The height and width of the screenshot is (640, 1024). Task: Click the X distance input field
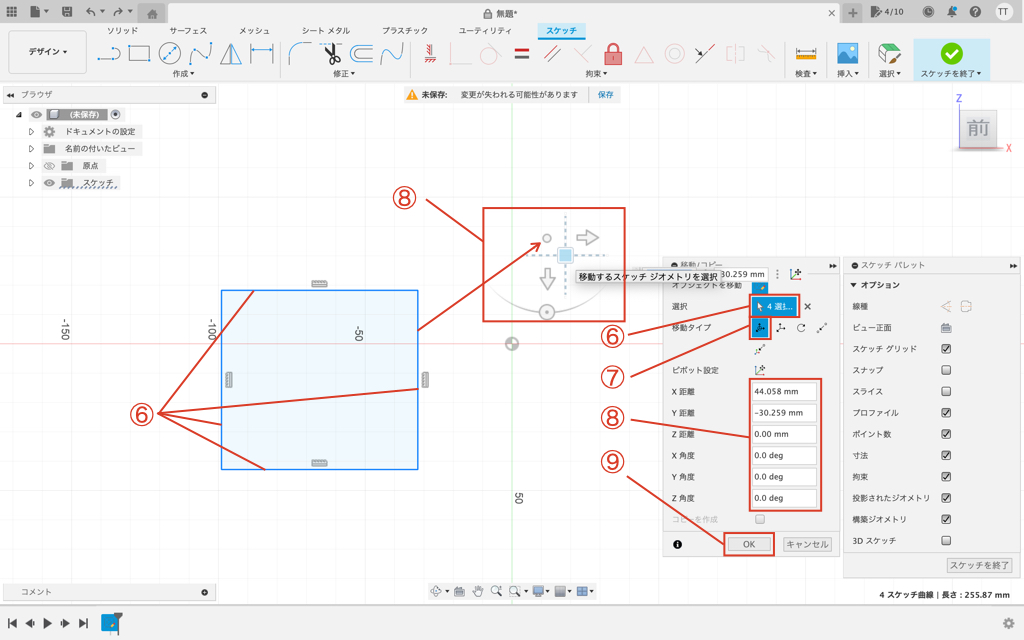784,392
